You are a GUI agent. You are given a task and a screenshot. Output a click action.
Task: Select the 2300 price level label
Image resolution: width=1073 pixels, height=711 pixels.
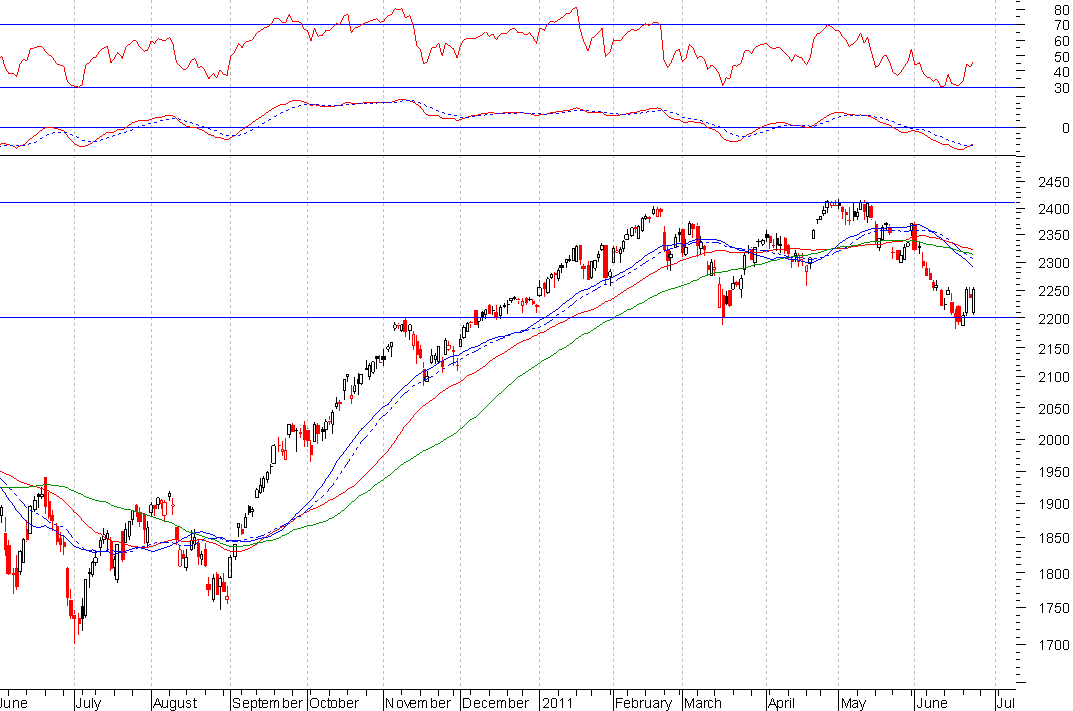click(x=1053, y=263)
